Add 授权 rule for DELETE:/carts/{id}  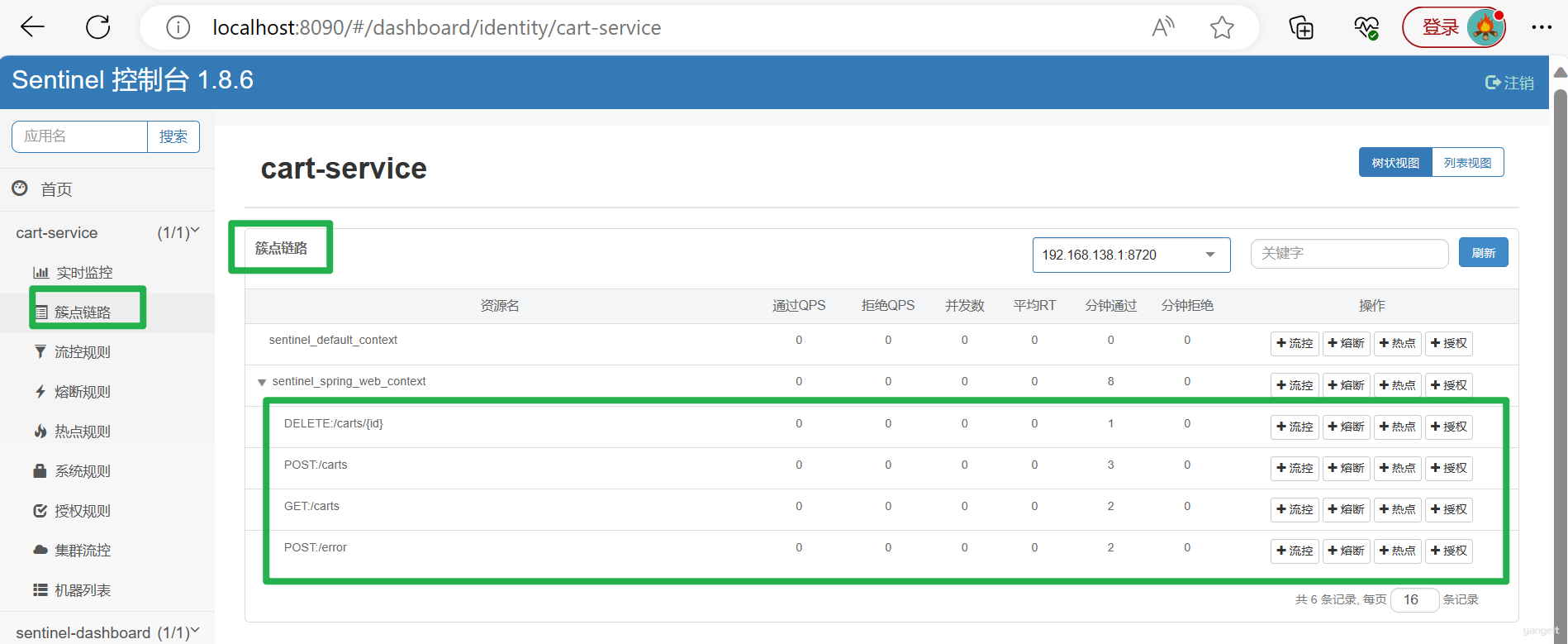(1448, 427)
